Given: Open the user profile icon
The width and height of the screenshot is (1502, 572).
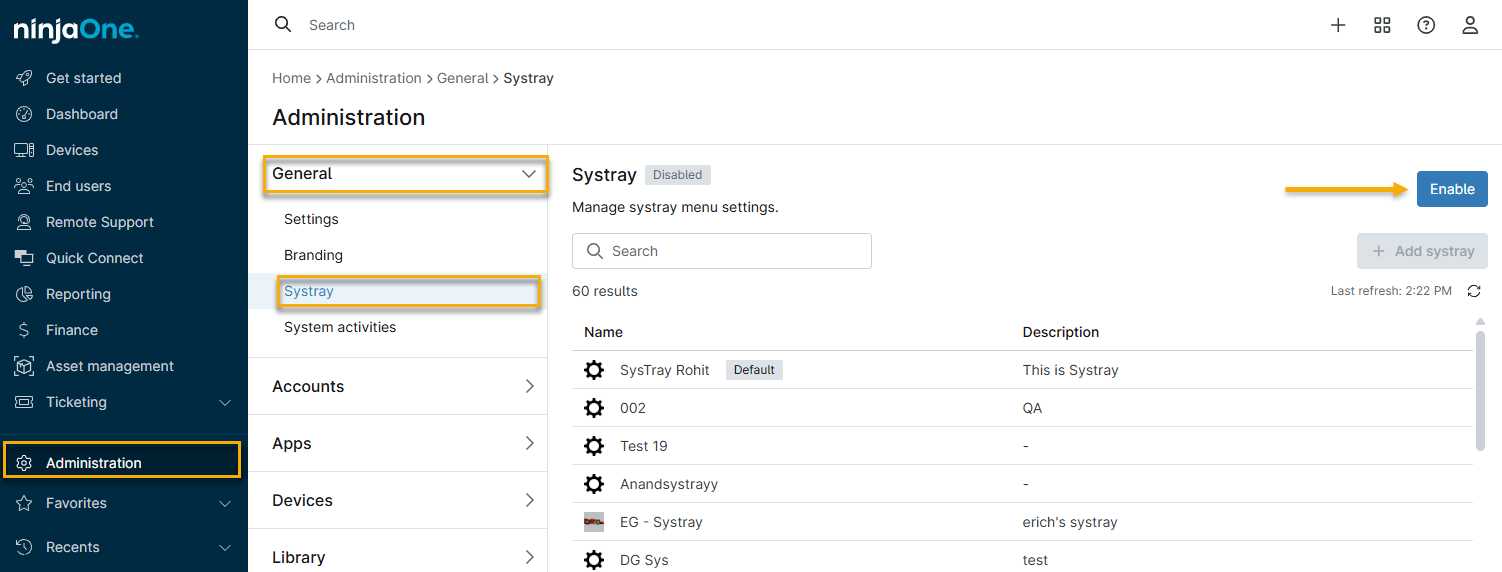Looking at the screenshot, I should click(1470, 25).
